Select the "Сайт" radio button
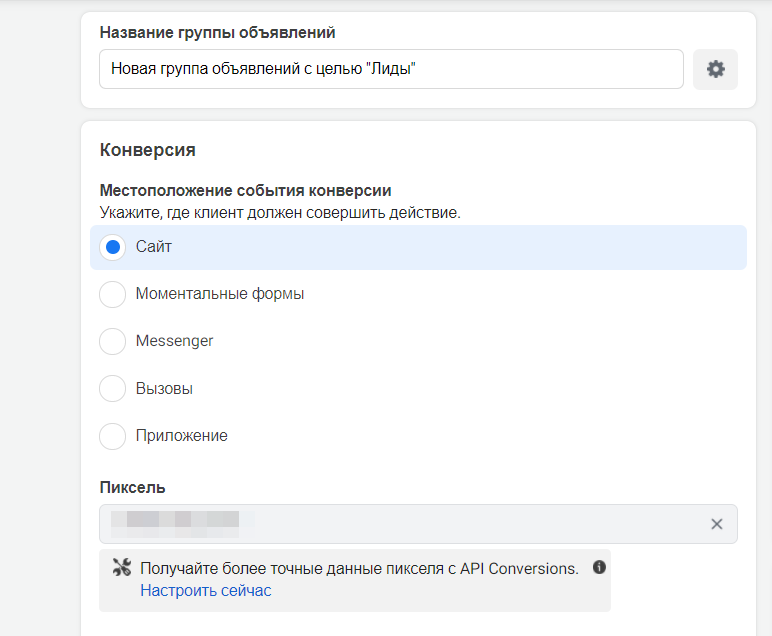The width and height of the screenshot is (772, 636). pos(113,247)
